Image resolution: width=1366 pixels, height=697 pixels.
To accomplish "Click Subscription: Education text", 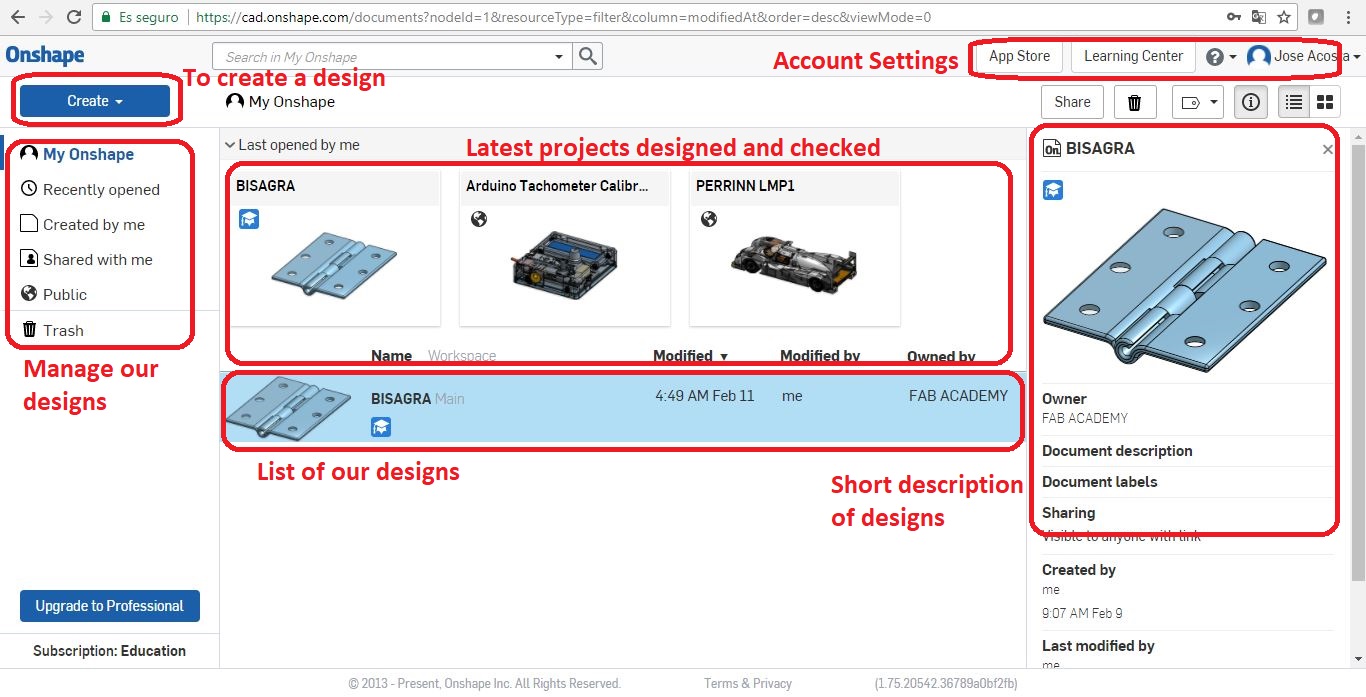I will (x=109, y=651).
